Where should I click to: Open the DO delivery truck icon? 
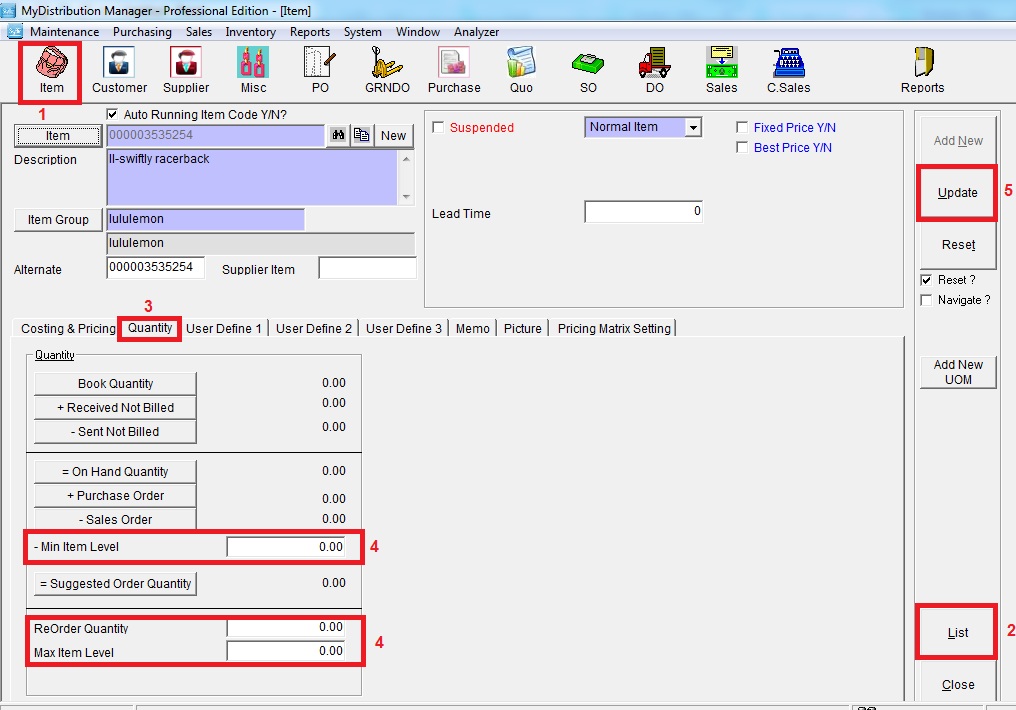click(654, 68)
